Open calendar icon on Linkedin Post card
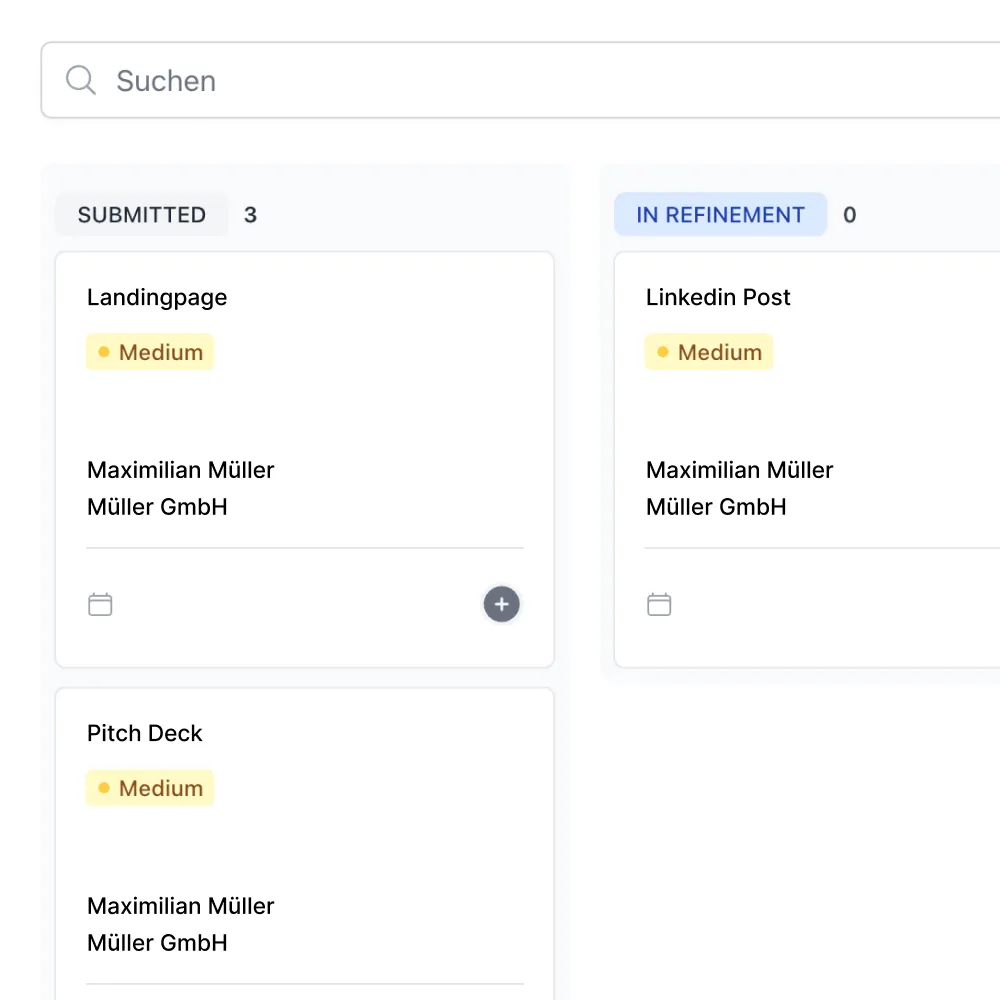This screenshot has width=1000, height=1000. 659,604
